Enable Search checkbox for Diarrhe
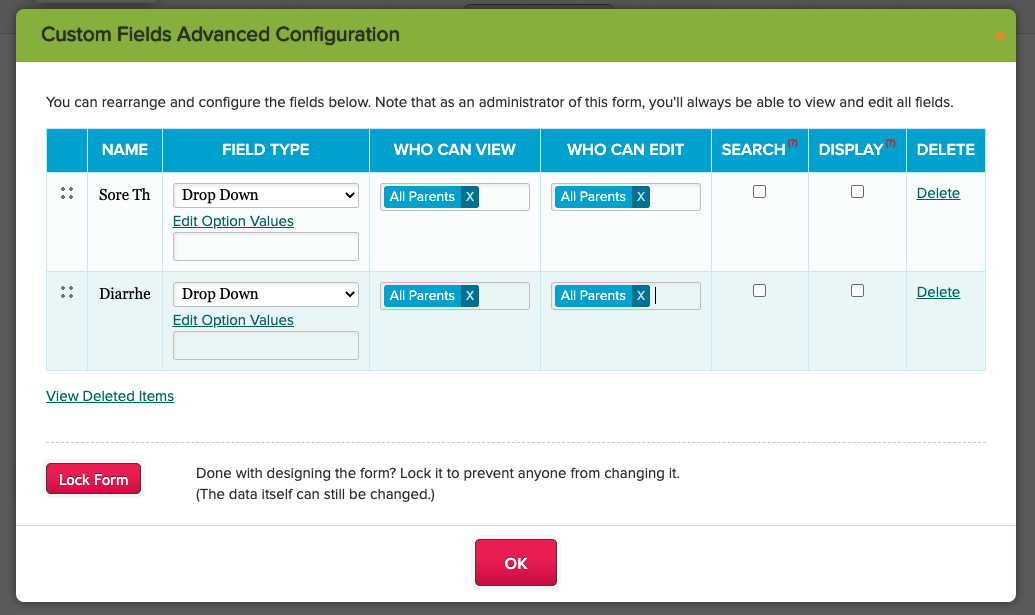Image resolution: width=1035 pixels, height=615 pixels. point(760,290)
